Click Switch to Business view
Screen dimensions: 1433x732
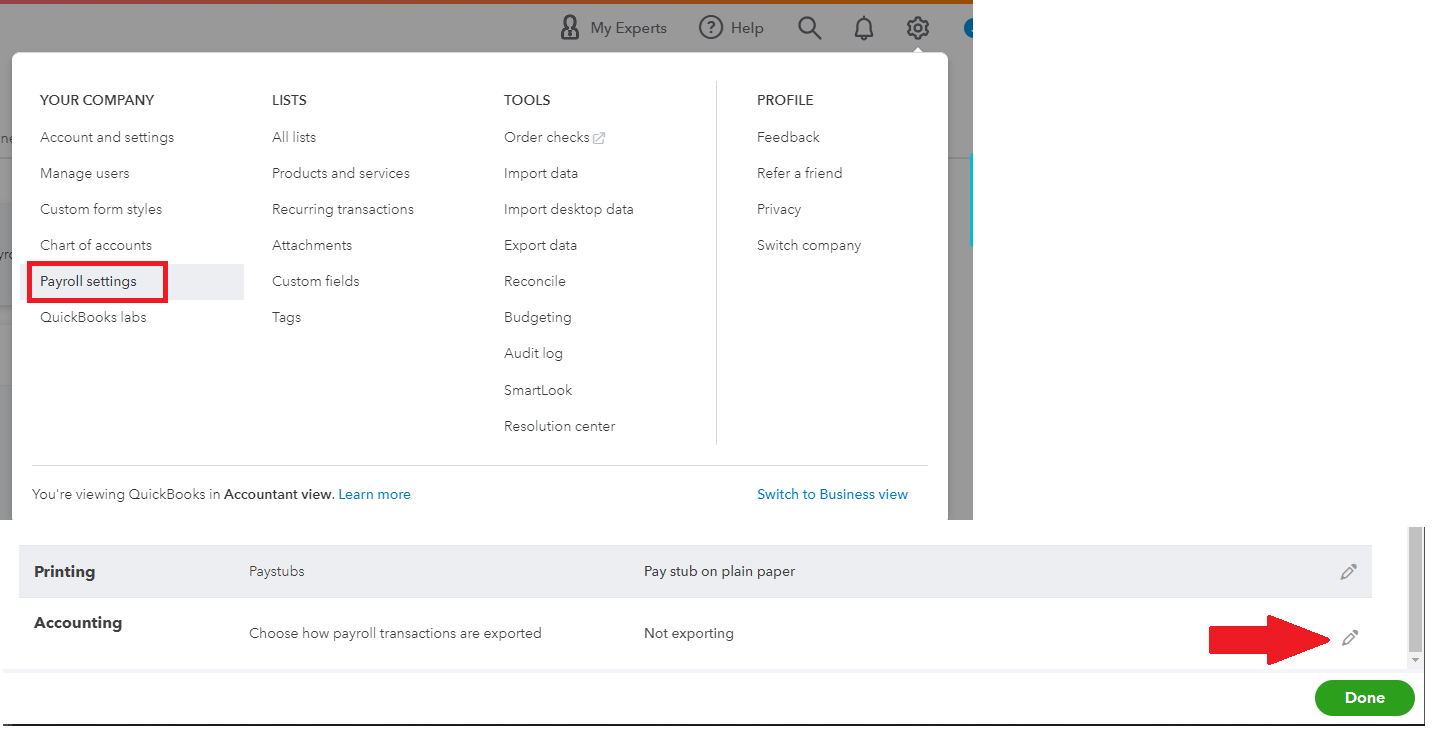click(832, 493)
